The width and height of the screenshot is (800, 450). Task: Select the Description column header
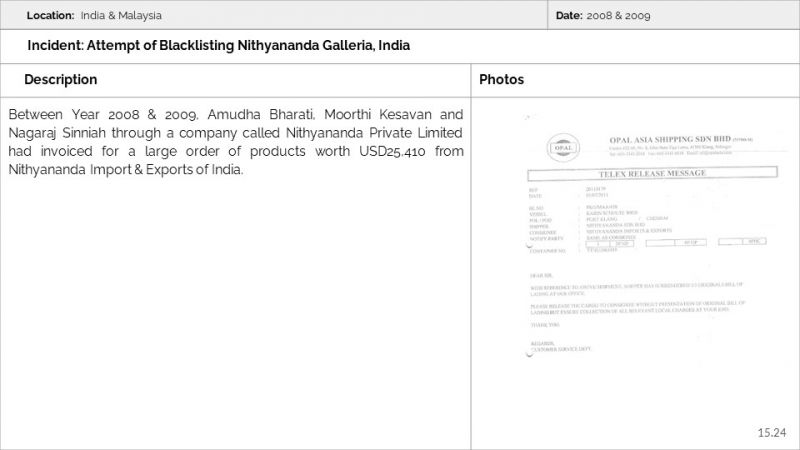[x=61, y=80]
